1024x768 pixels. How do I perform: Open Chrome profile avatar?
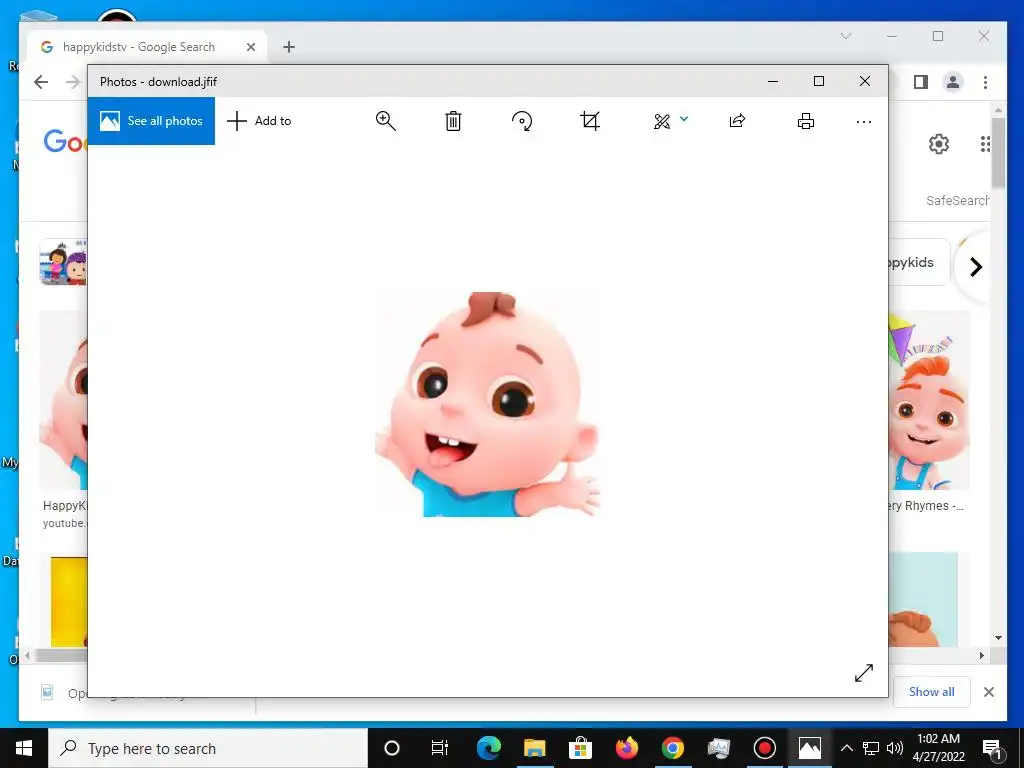pos(953,82)
